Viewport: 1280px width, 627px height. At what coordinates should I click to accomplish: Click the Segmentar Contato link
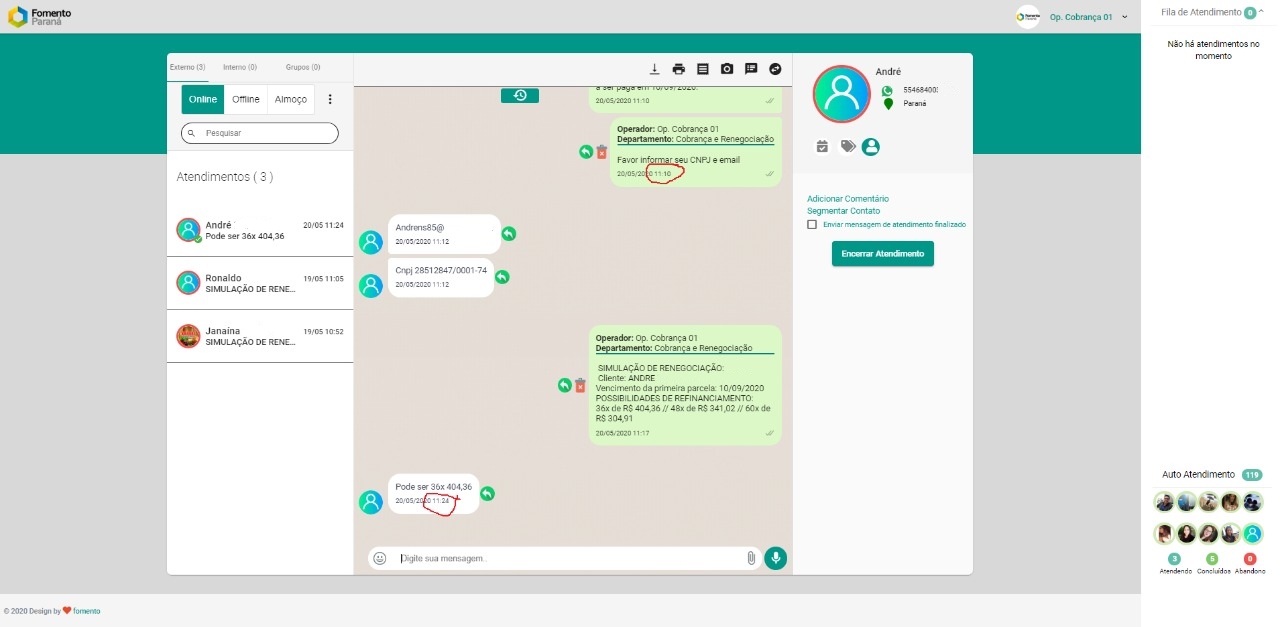844,211
